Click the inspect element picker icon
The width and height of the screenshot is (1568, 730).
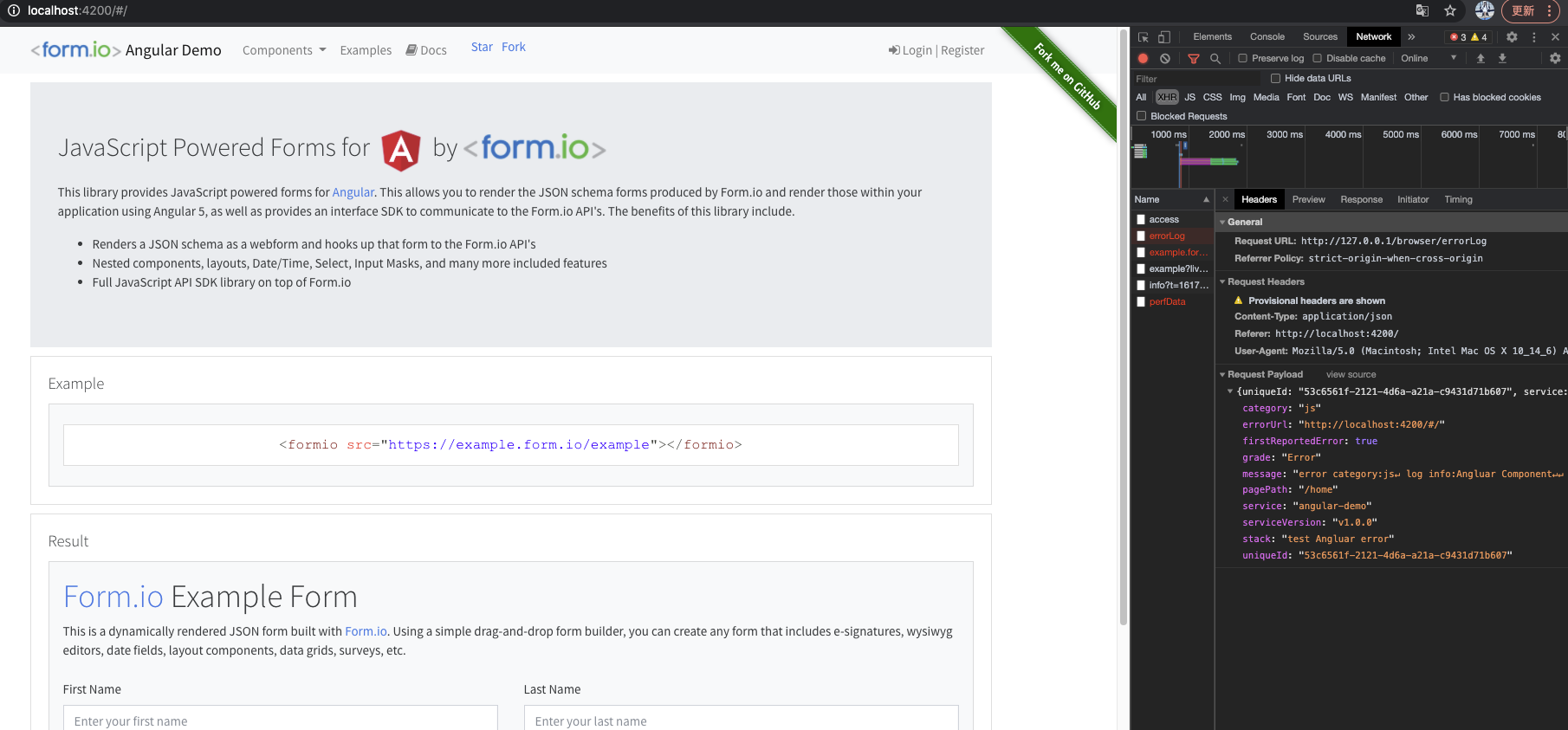1144,37
